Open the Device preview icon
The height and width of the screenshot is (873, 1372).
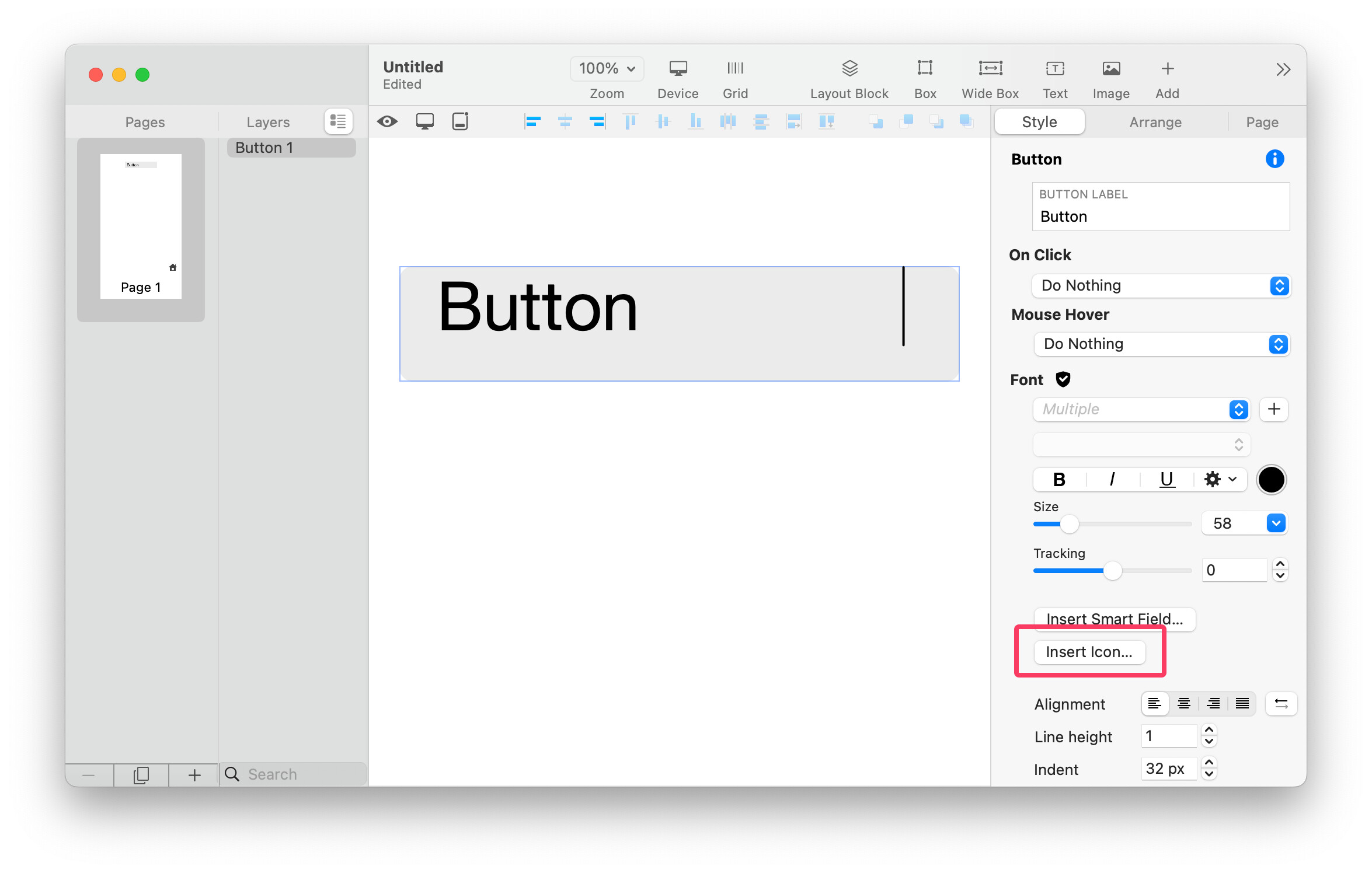click(677, 69)
